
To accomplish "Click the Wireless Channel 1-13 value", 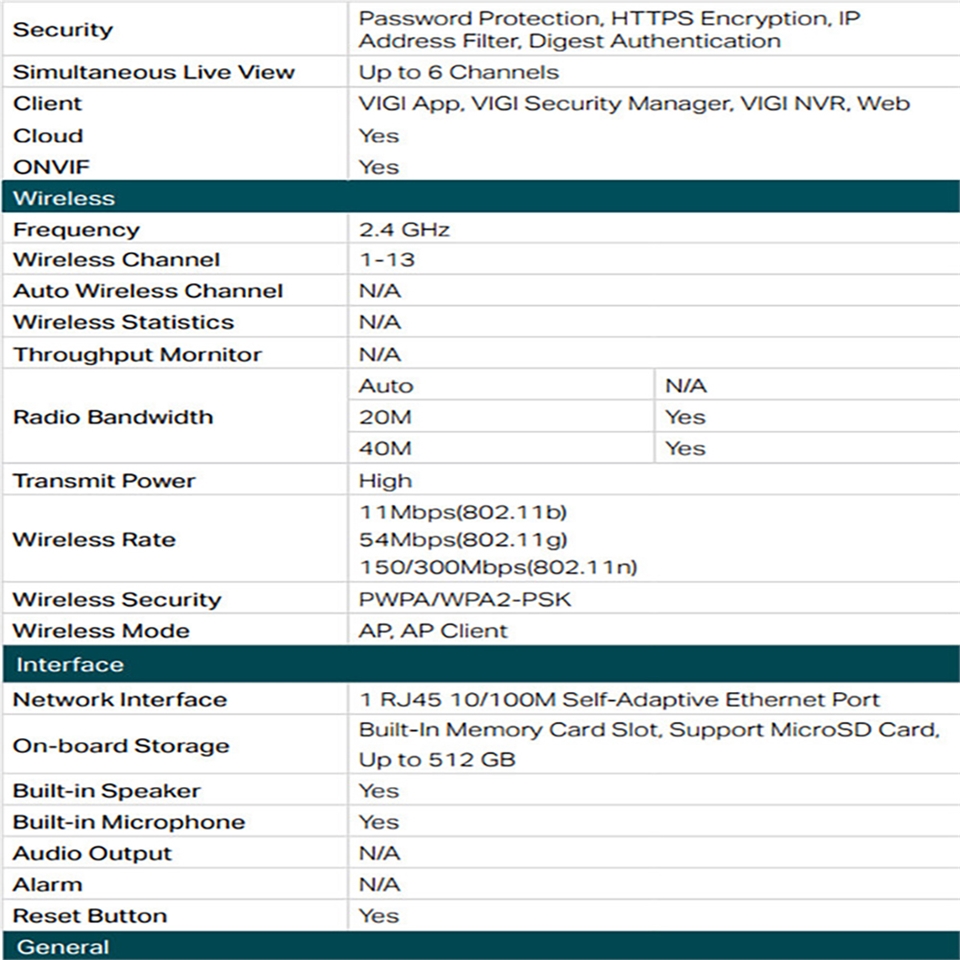I will [386, 260].
